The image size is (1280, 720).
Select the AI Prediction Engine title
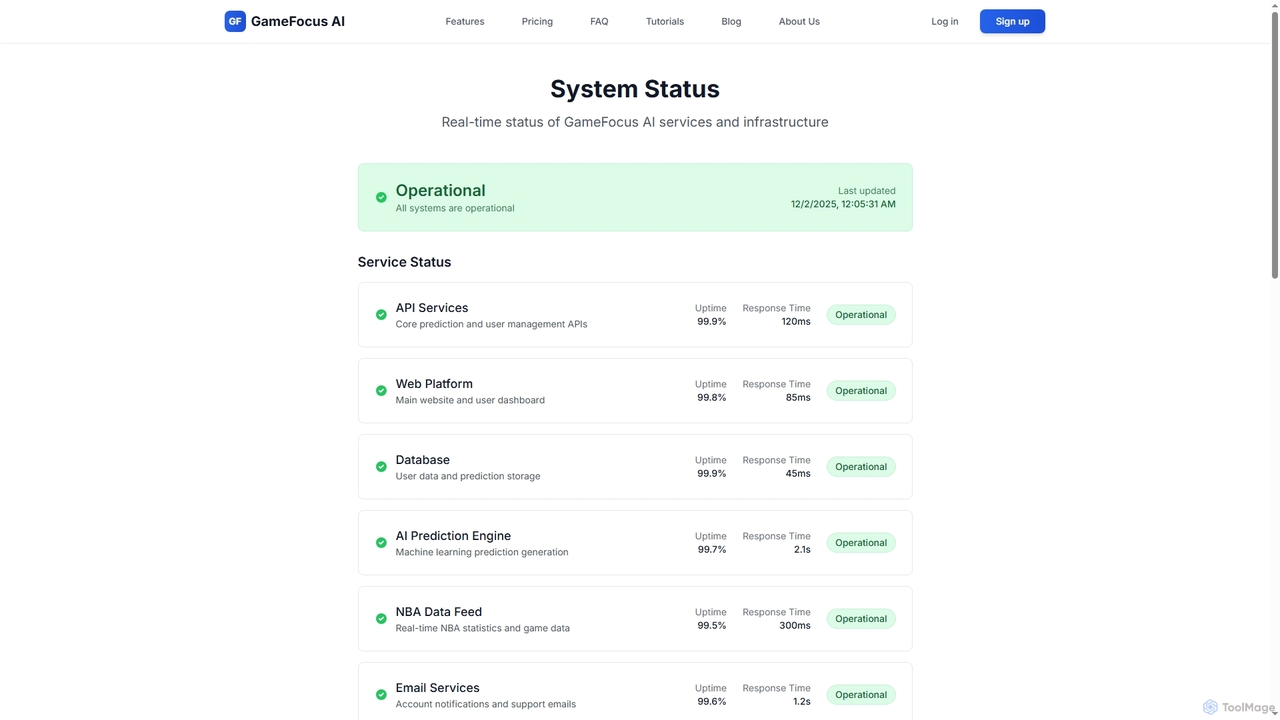(x=453, y=536)
